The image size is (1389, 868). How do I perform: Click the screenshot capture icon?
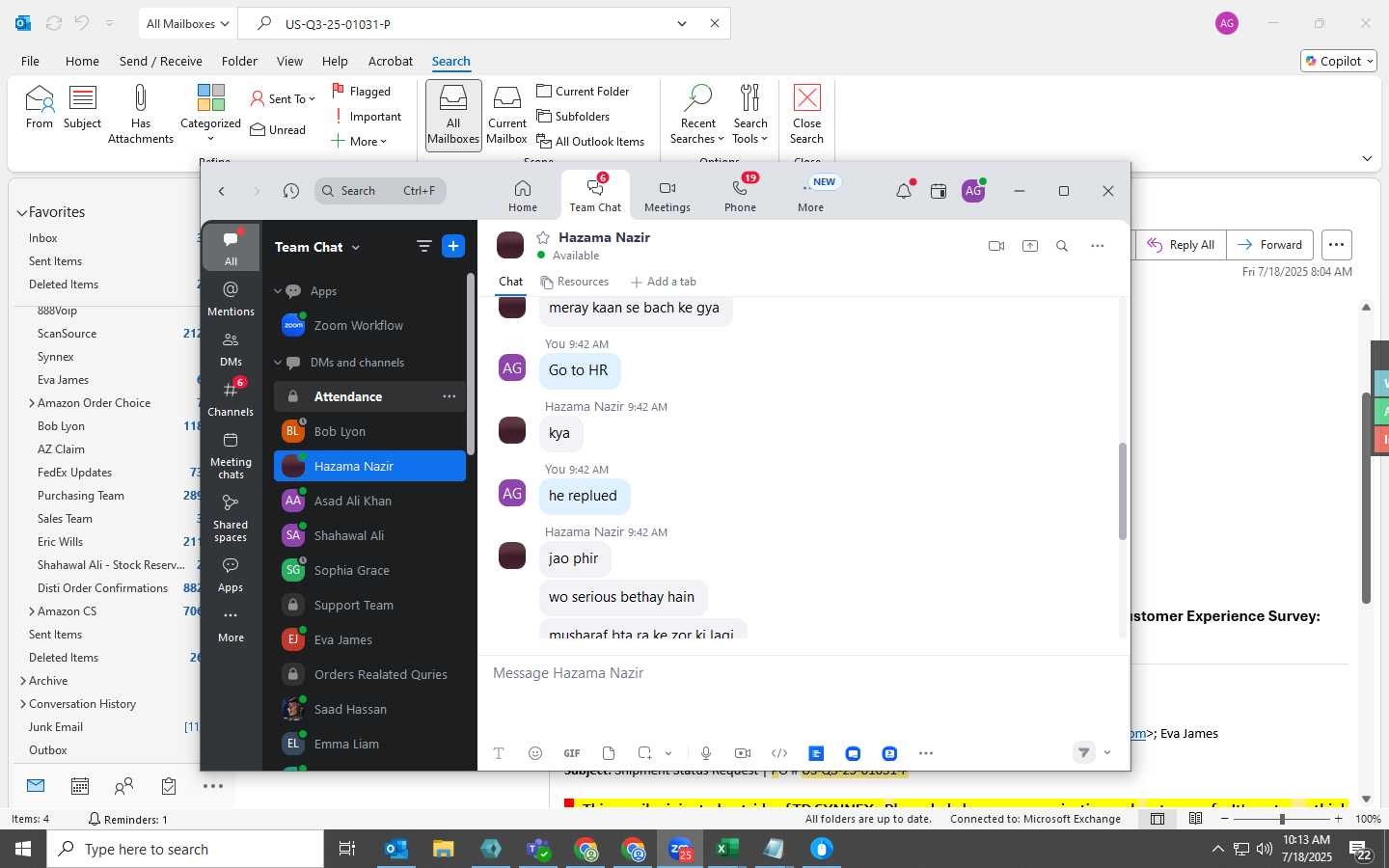tap(644, 753)
